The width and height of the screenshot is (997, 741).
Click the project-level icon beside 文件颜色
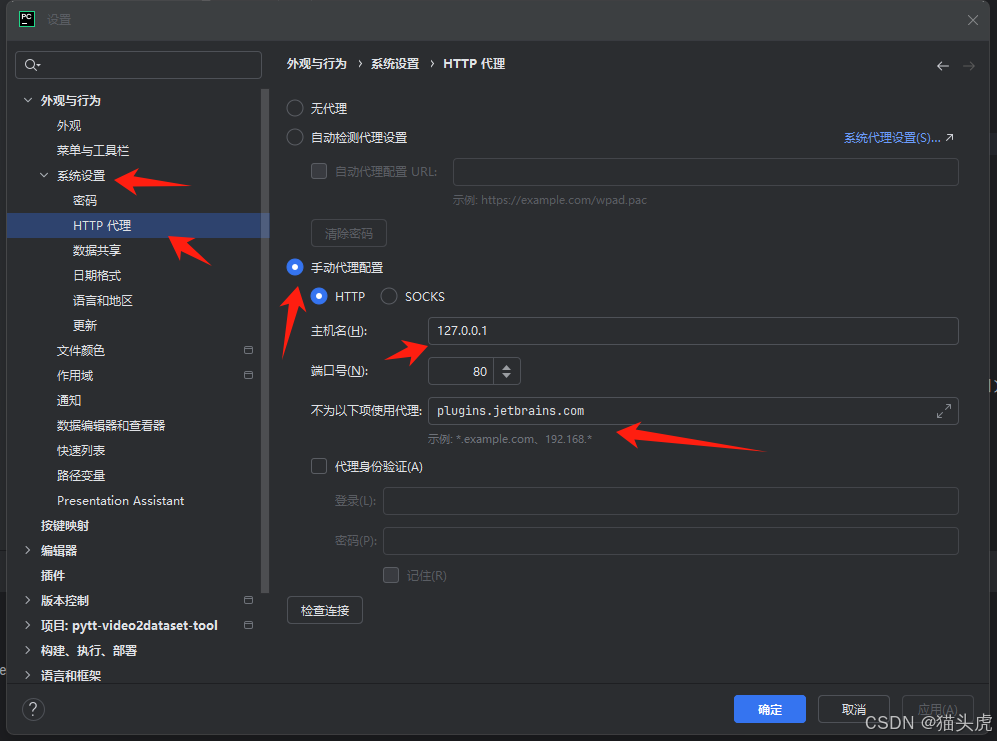(248, 350)
